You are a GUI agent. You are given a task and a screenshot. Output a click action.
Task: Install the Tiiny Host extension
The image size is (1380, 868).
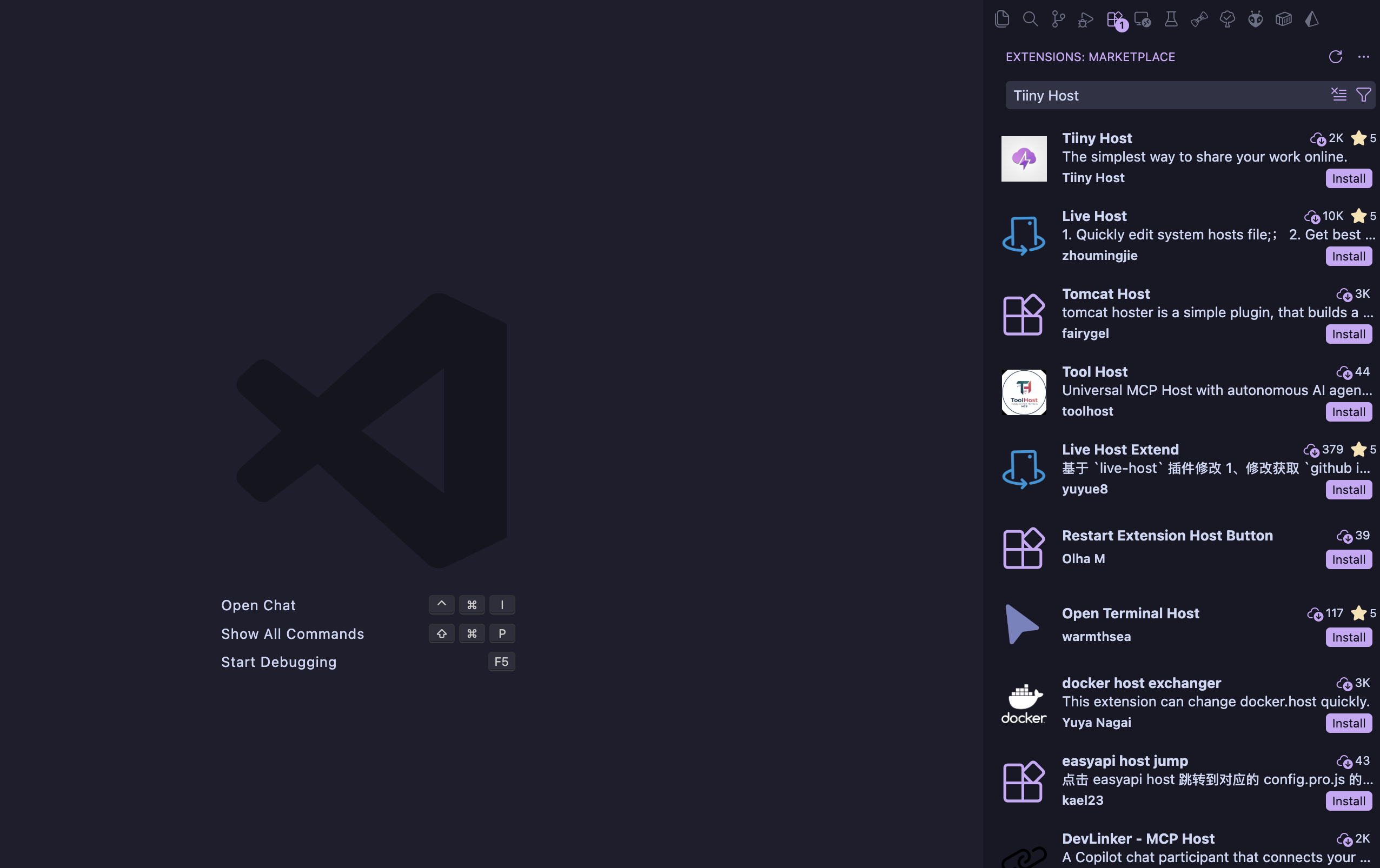click(x=1348, y=178)
